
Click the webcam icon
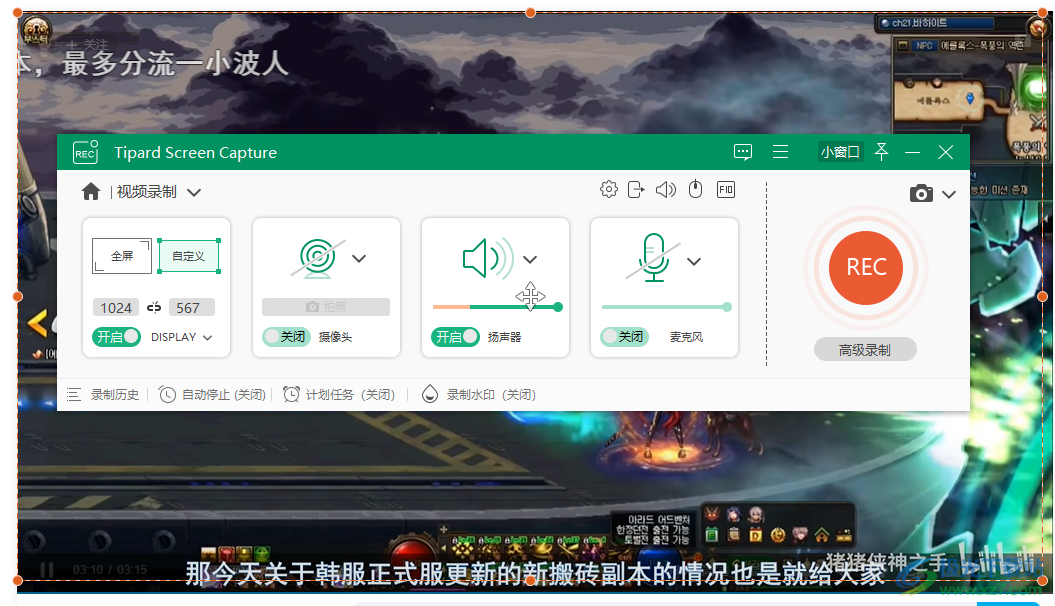318,258
